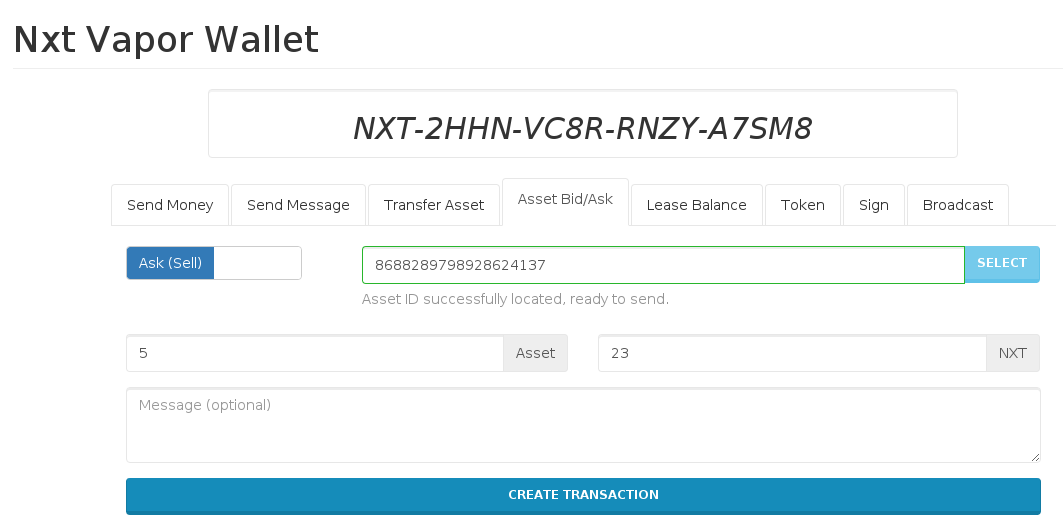Switch to the Token tab

tap(803, 205)
